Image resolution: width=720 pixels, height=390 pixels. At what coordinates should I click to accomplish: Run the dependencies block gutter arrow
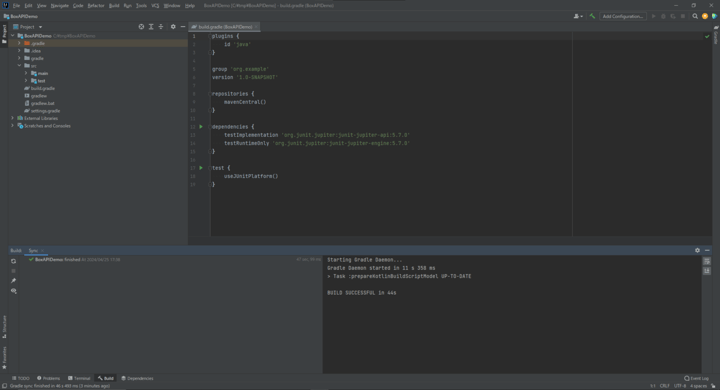coord(201,127)
